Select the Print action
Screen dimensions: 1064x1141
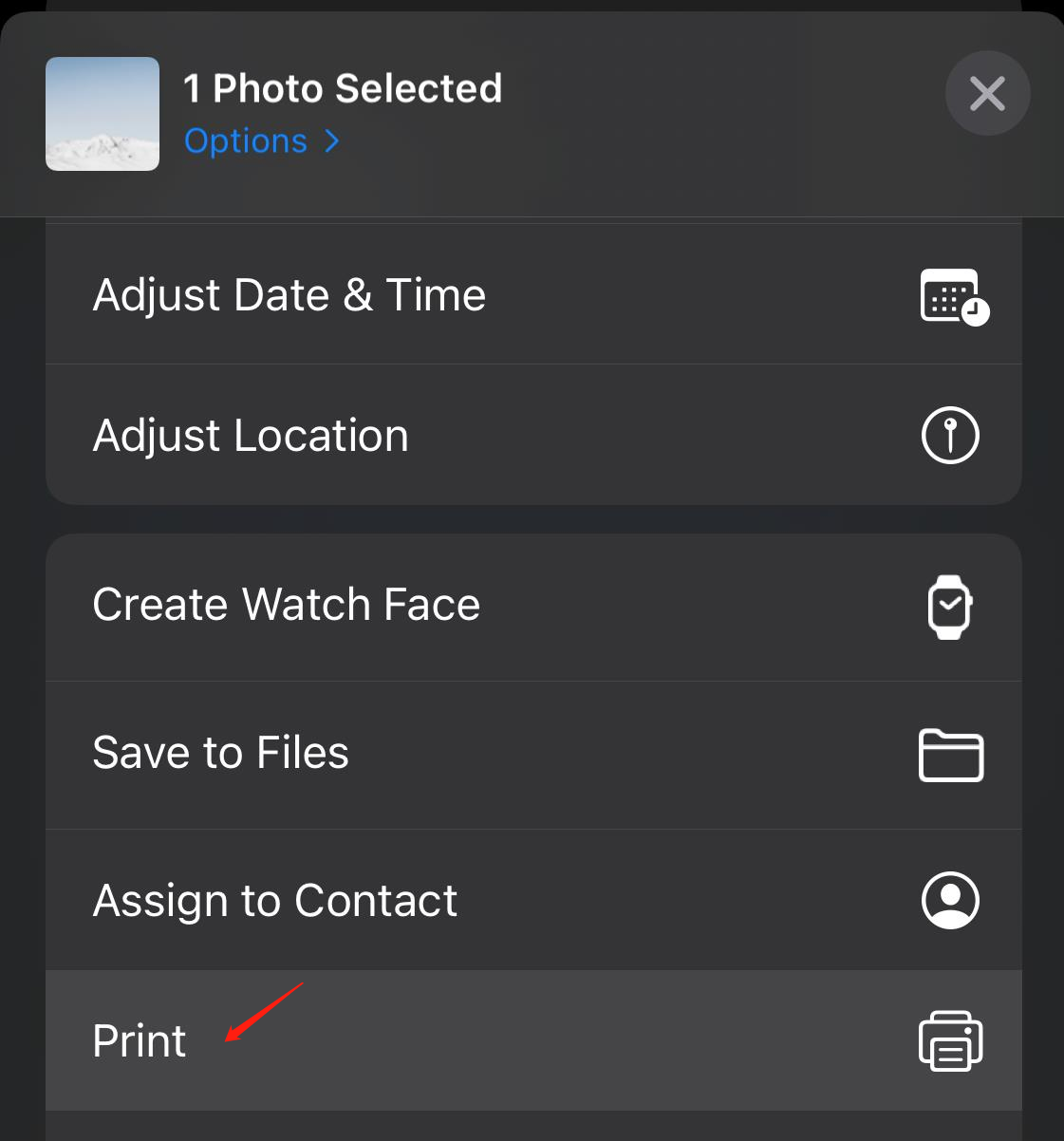(533, 1040)
